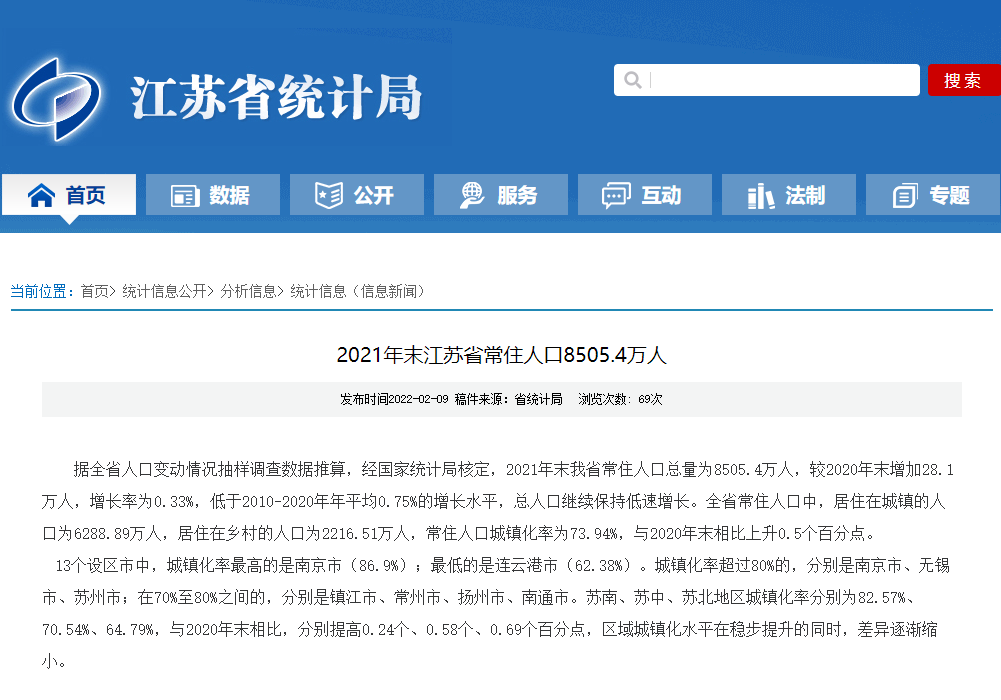Click inside the search input field

pos(780,80)
